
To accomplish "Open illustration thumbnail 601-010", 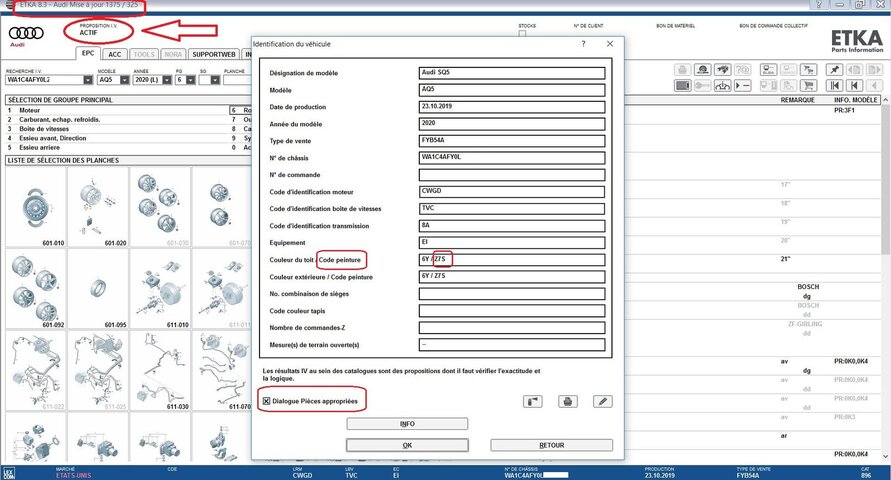I will tap(36, 207).
